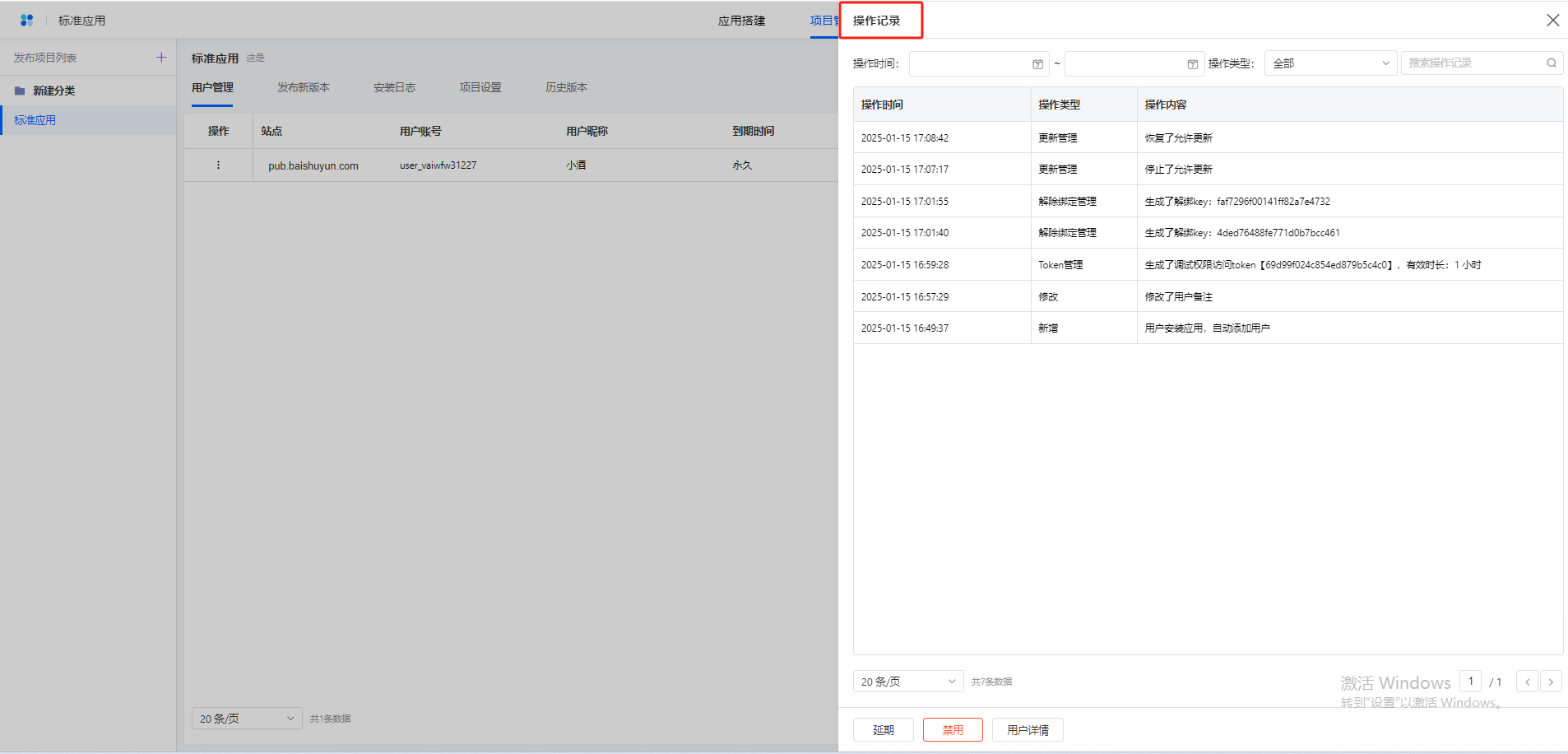Close the 操作记录 panel
This screenshot has height=754, width=1568.
coord(1552,21)
